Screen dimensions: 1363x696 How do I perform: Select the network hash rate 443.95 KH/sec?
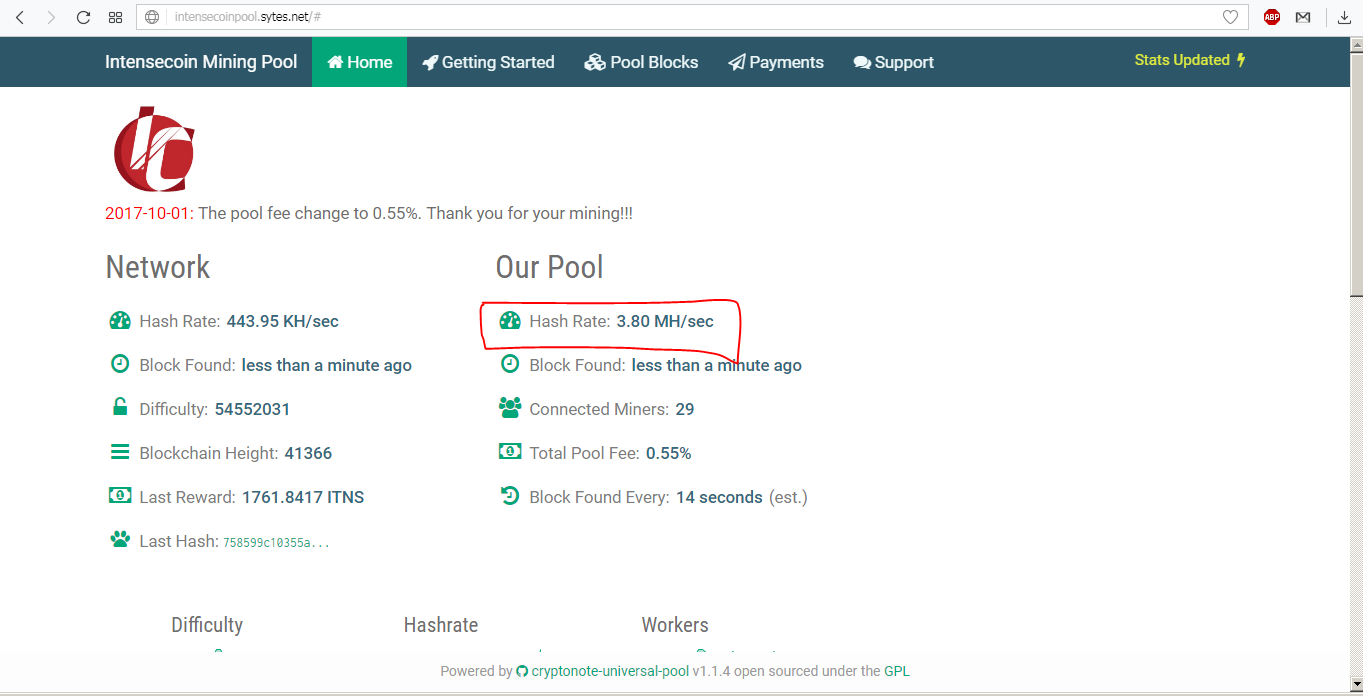coord(283,321)
